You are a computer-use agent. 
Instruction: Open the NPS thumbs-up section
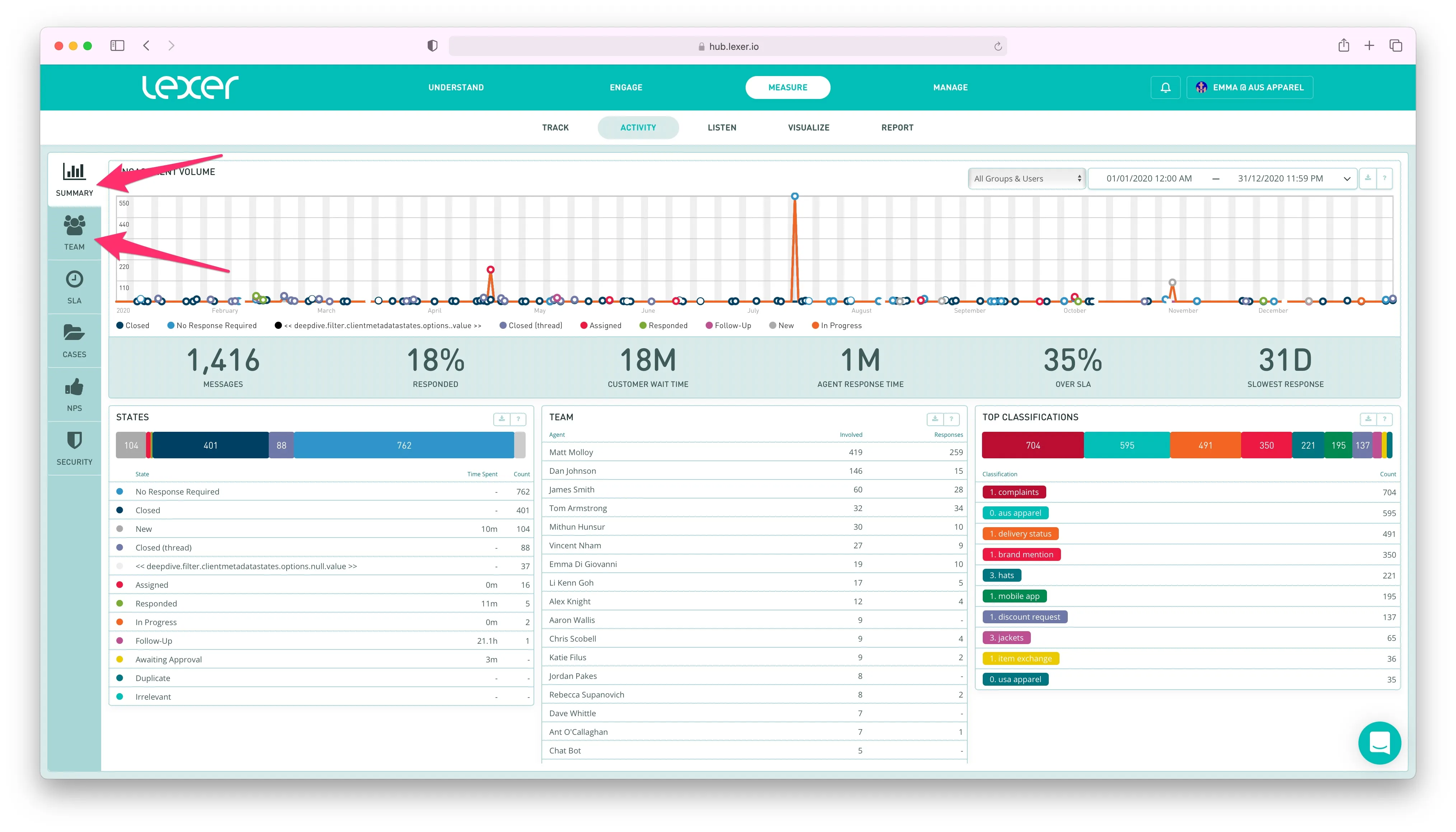pyautogui.click(x=74, y=394)
